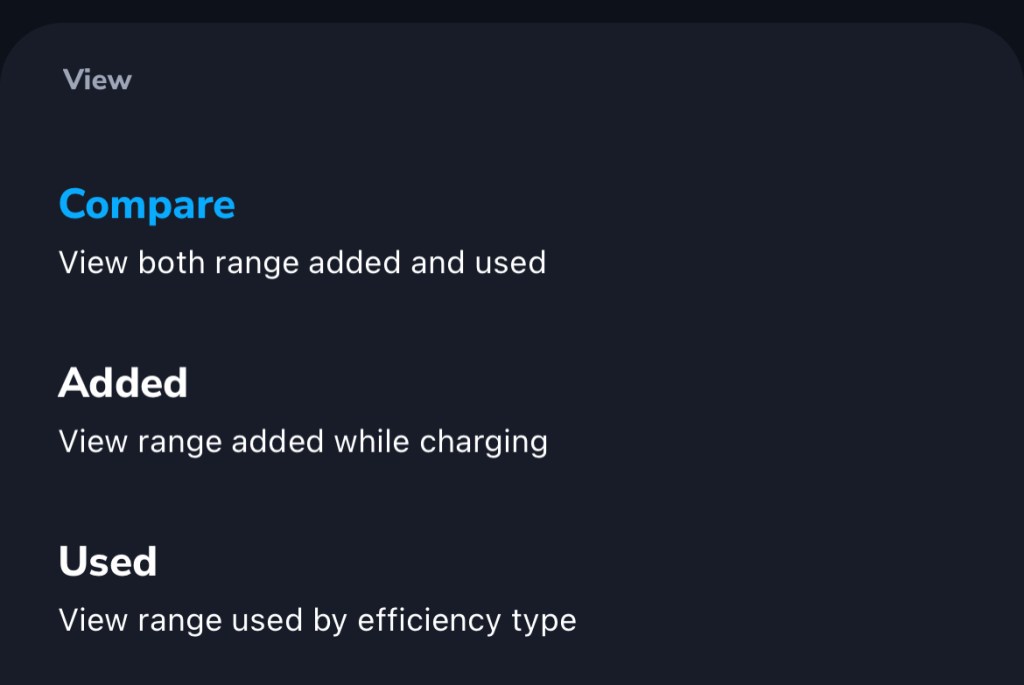The width and height of the screenshot is (1024, 685).
Task: Choose the blue highlighted Compare heading
Action: click(147, 205)
